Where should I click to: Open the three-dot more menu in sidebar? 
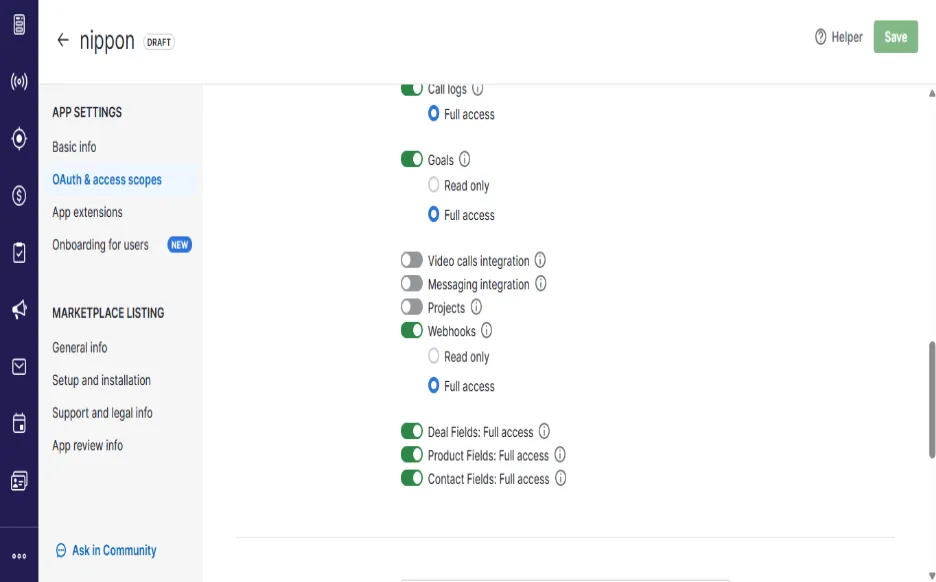coord(19,556)
